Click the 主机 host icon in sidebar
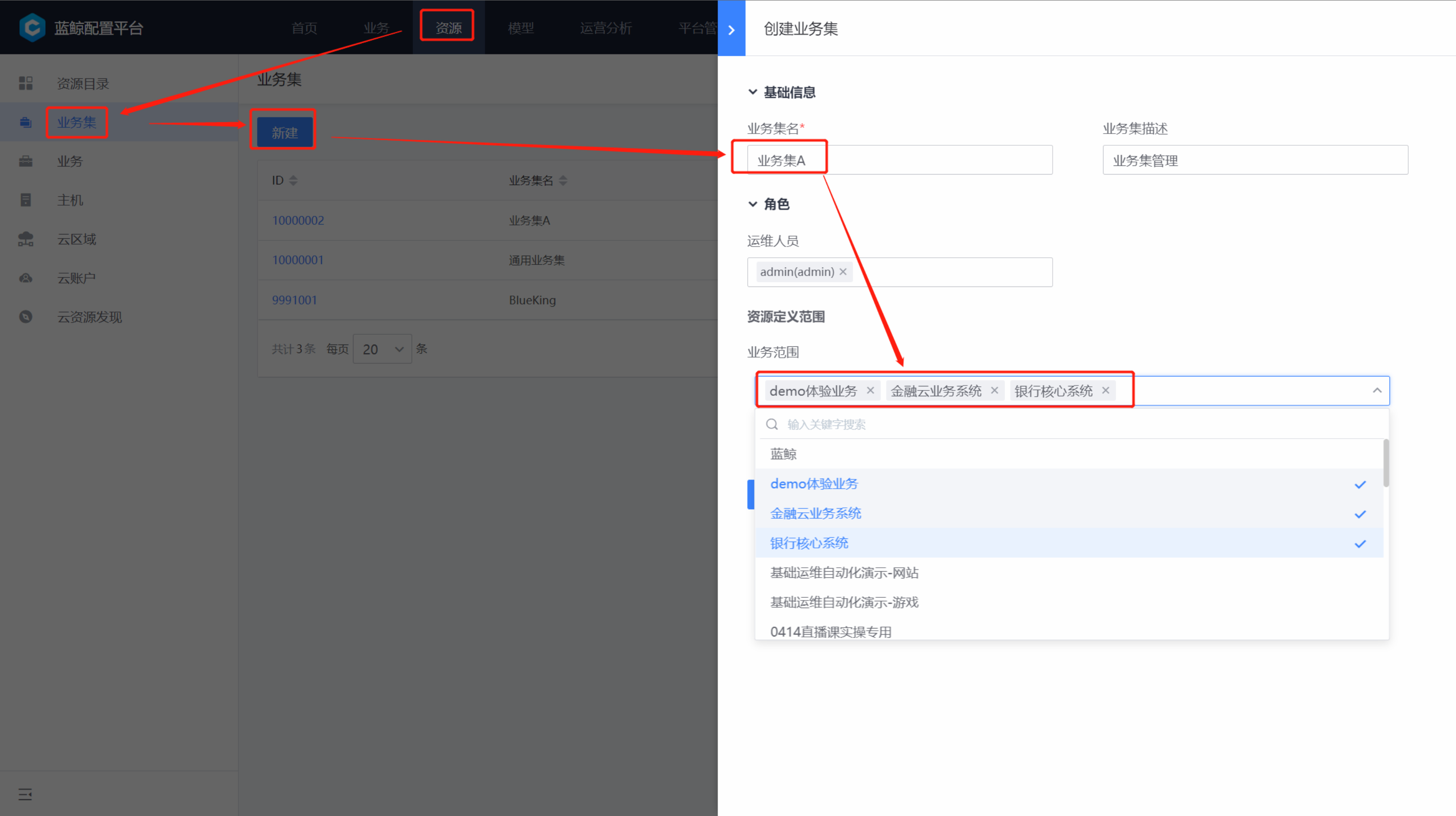Screen dimensions: 1456x816 click(x=26, y=200)
